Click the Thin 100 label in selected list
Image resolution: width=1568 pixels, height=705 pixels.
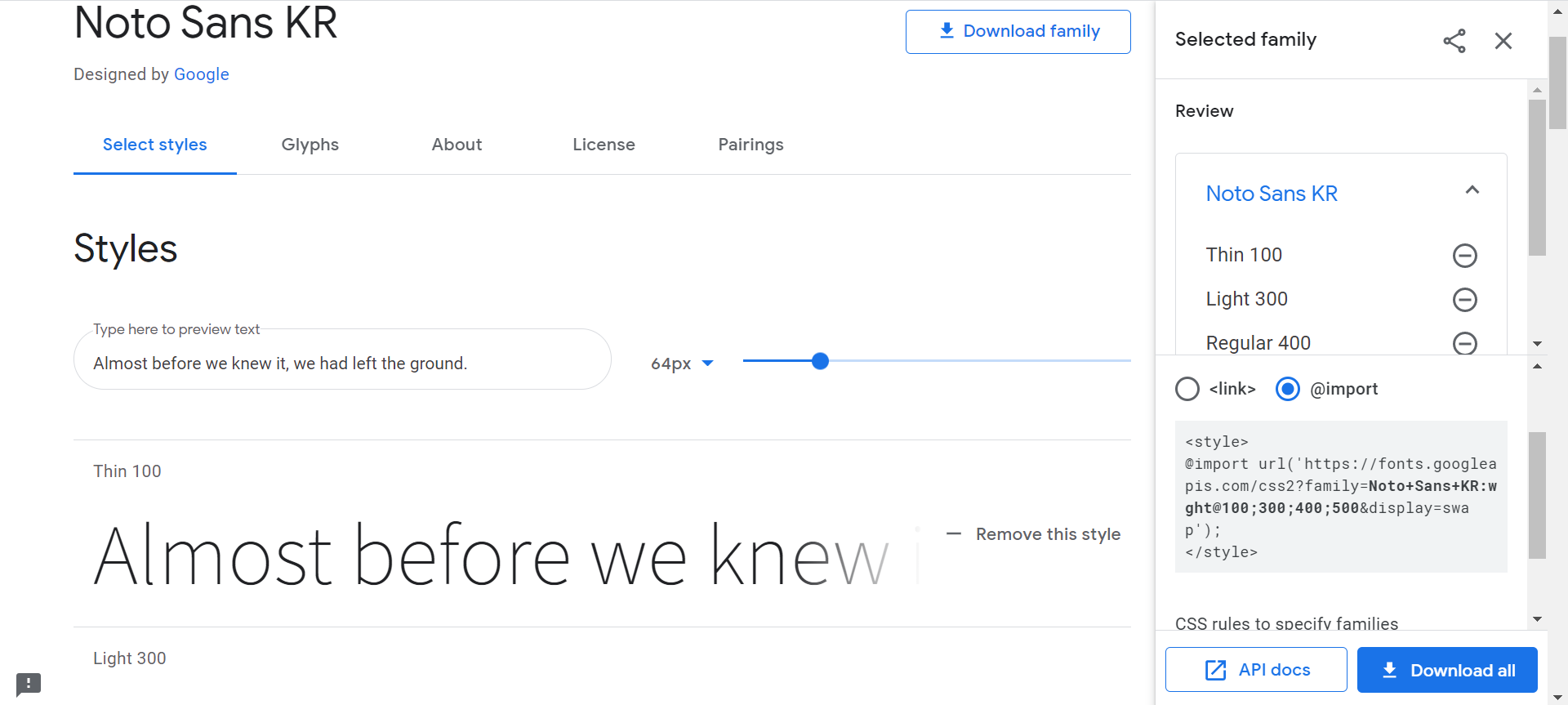tap(1244, 255)
